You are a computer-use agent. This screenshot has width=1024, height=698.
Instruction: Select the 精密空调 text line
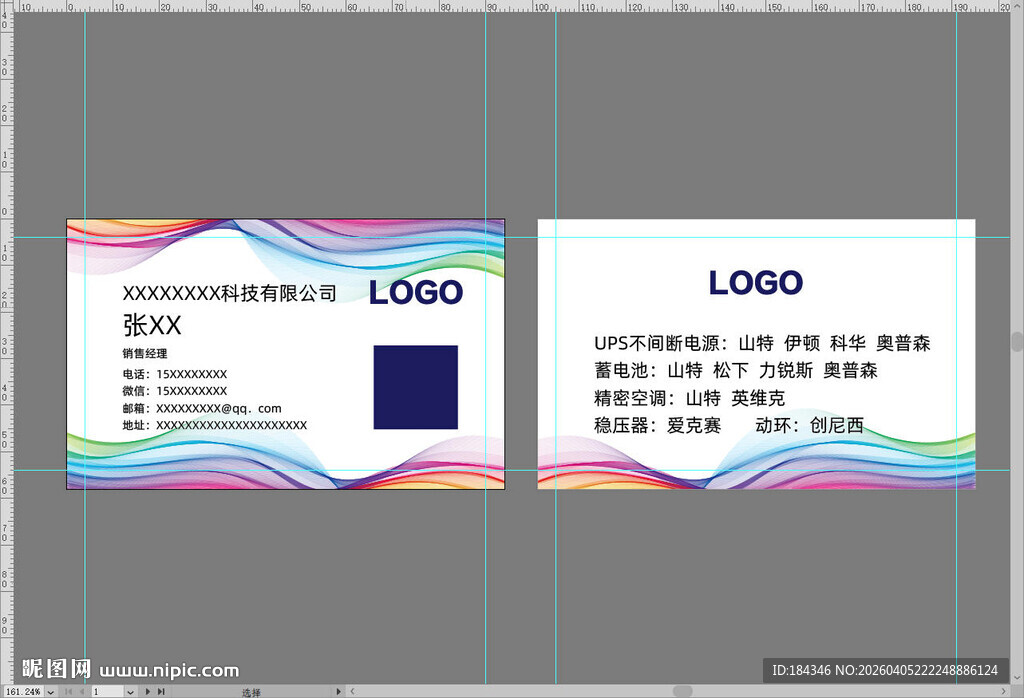[689, 398]
